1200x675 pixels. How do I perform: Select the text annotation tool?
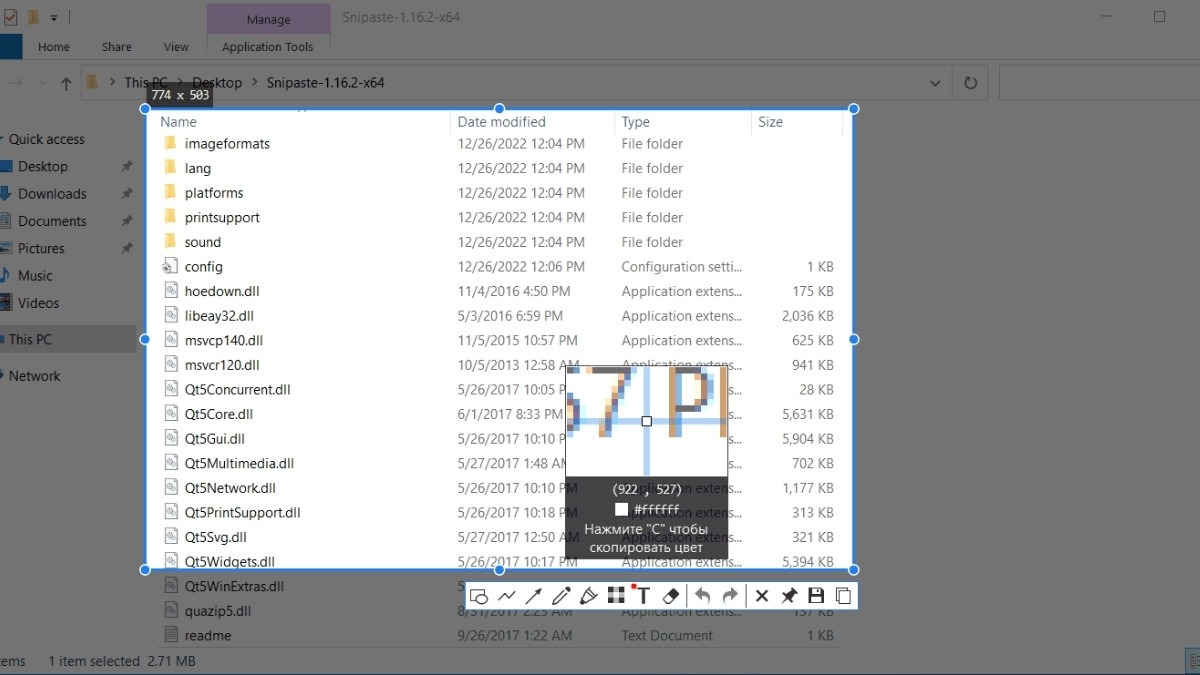tap(643, 596)
